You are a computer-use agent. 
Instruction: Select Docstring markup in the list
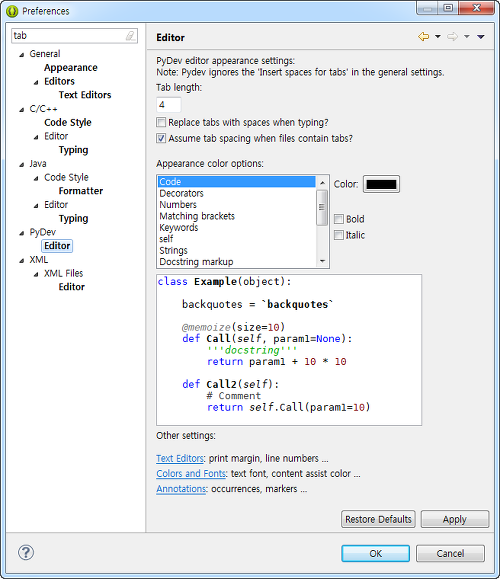coord(237,262)
